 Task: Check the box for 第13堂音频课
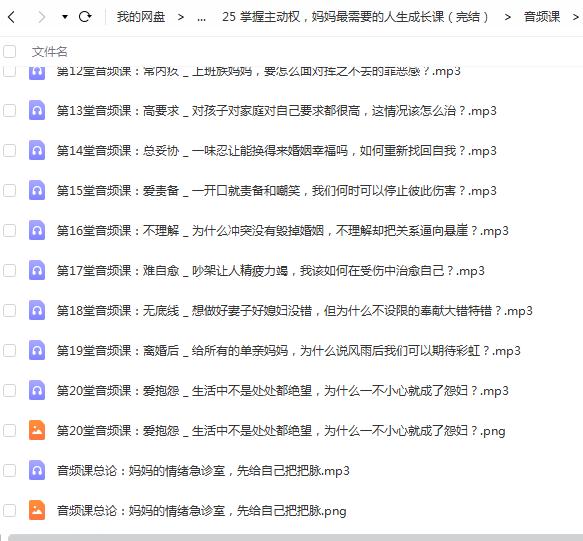click(x=10, y=110)
